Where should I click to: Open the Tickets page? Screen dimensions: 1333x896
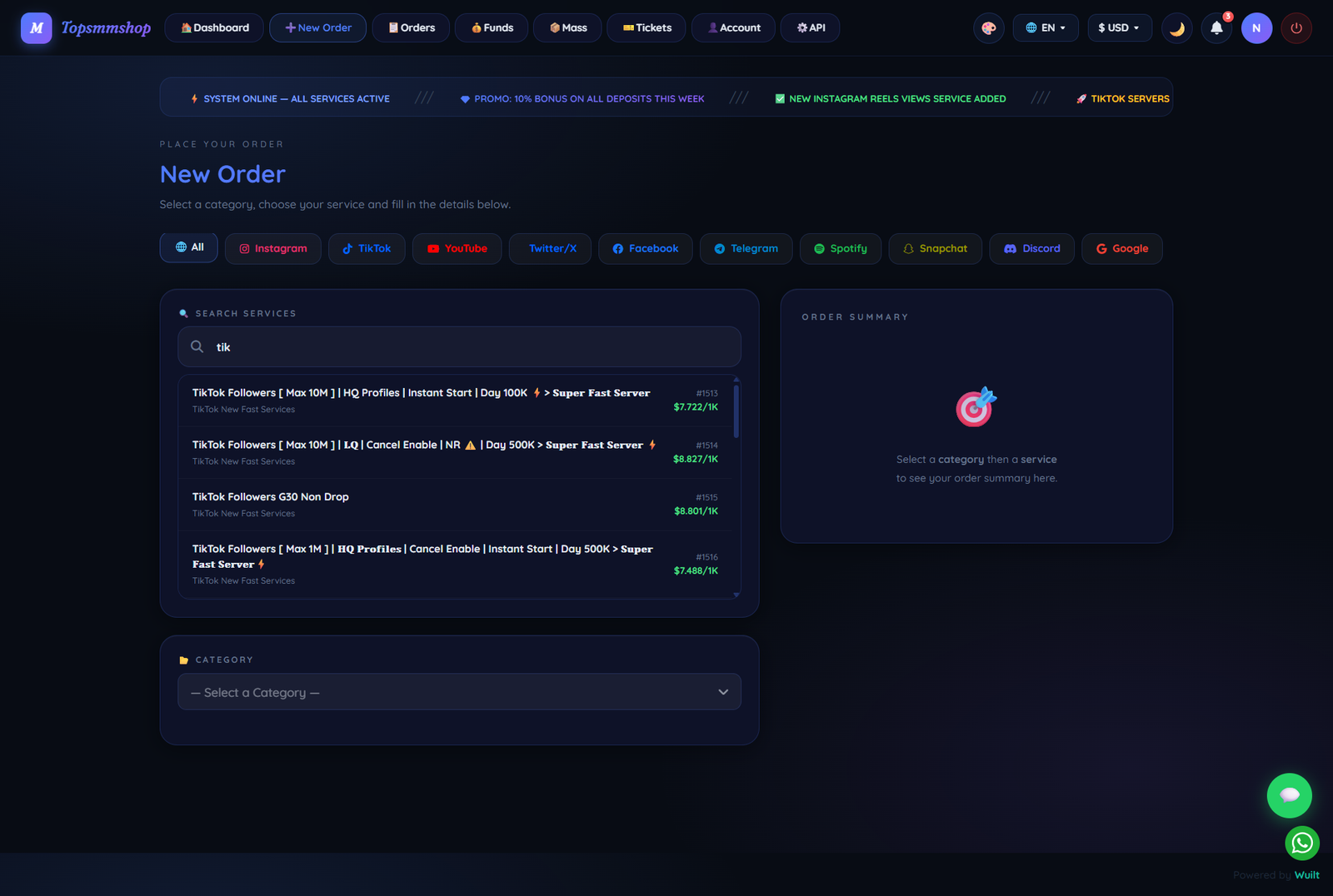tap(647, 28)
